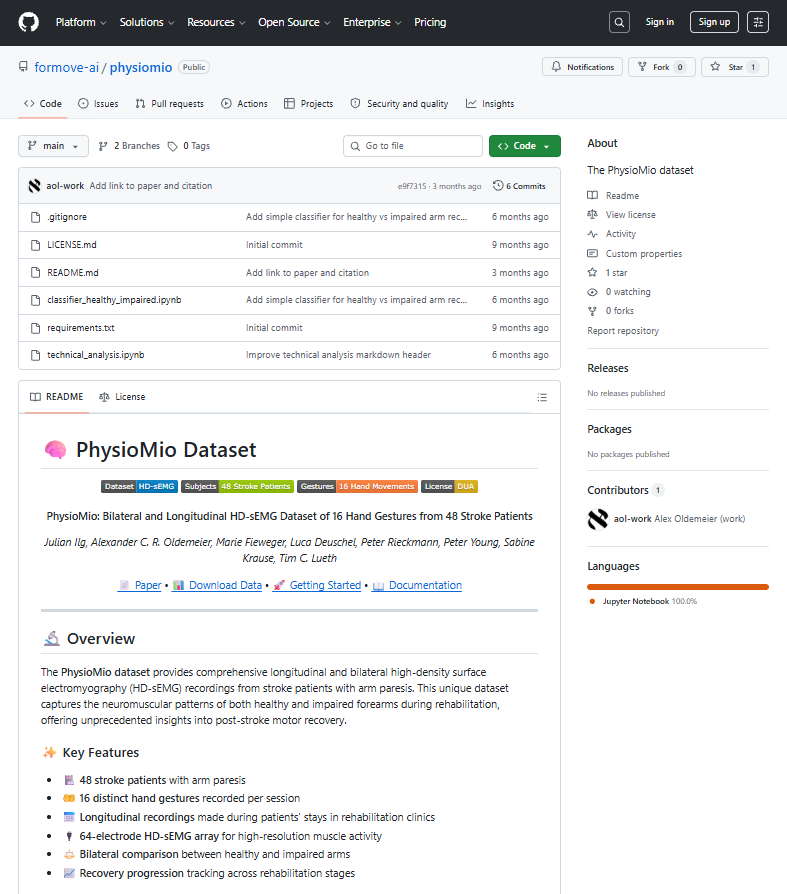
Task: Open commit history showing 6 Commits
Action: (519, 186)
